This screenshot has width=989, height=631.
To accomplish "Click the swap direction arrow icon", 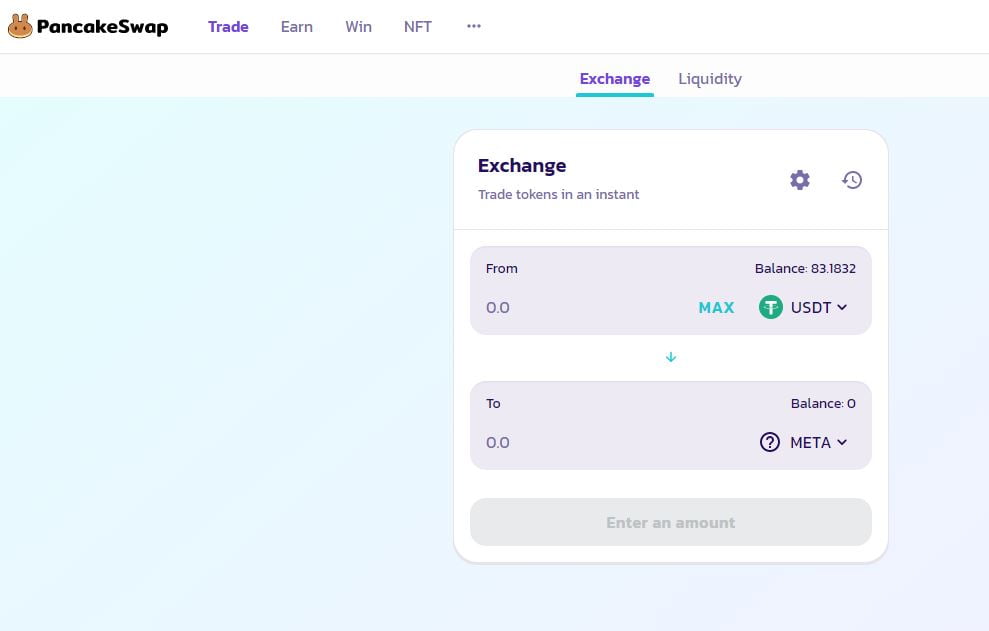I will coord(671,357).
